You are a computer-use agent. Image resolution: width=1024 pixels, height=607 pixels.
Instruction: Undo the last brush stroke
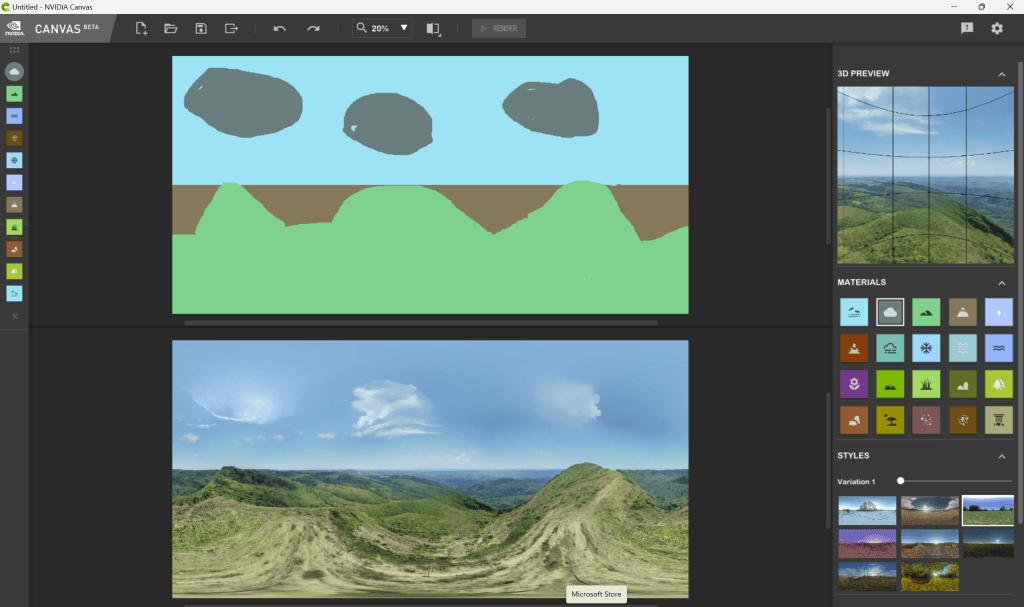click(x=280, y=28)
